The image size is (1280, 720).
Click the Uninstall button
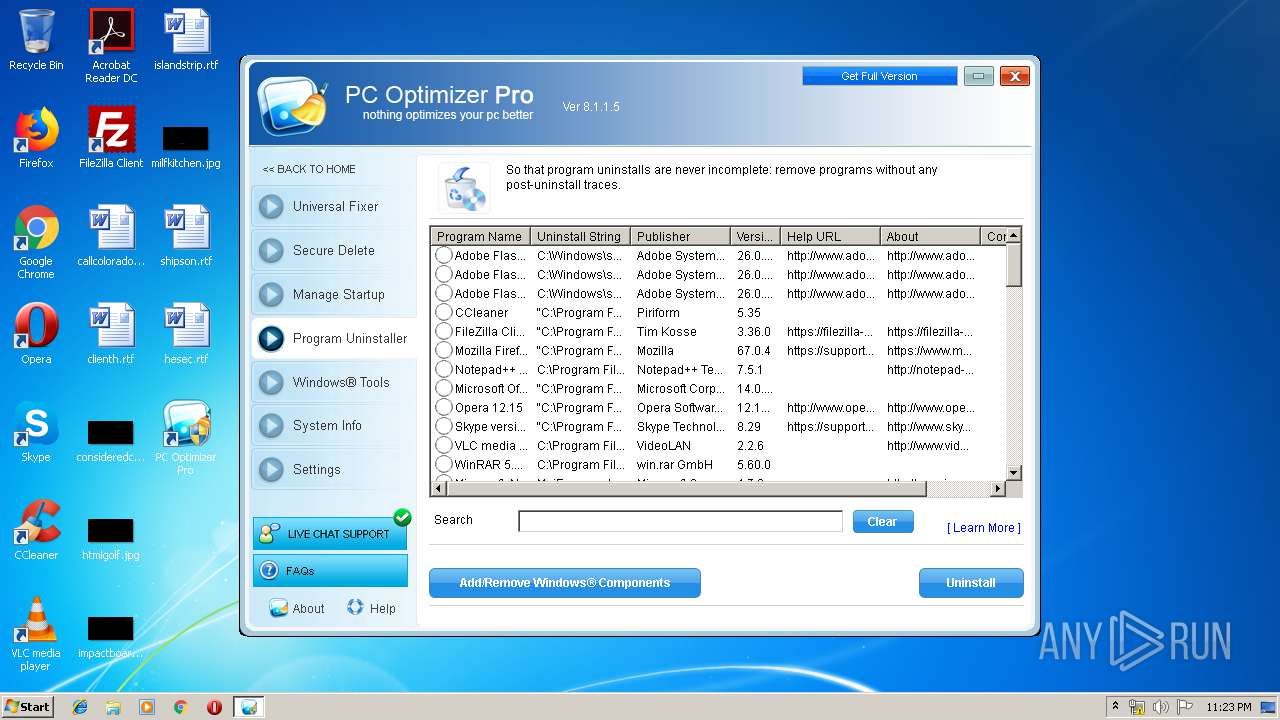coord(971,583)
